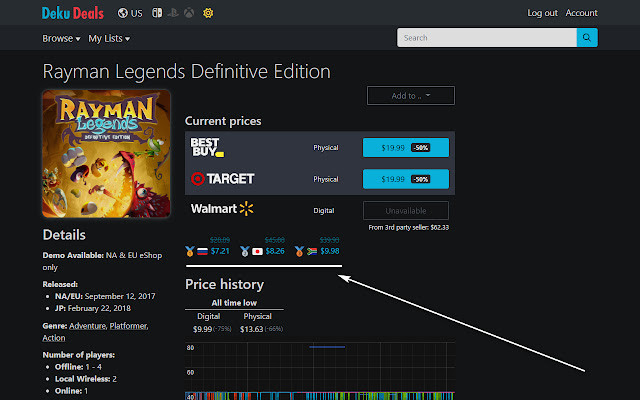Open the Action genre link
640x400 pixels.
click(x=54, y=338)
